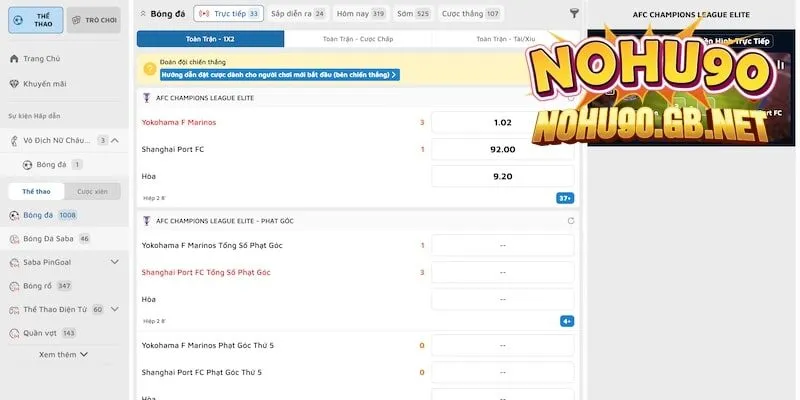
Task: Open Khuyến mãi promotions page
Action: pos(44,84)
